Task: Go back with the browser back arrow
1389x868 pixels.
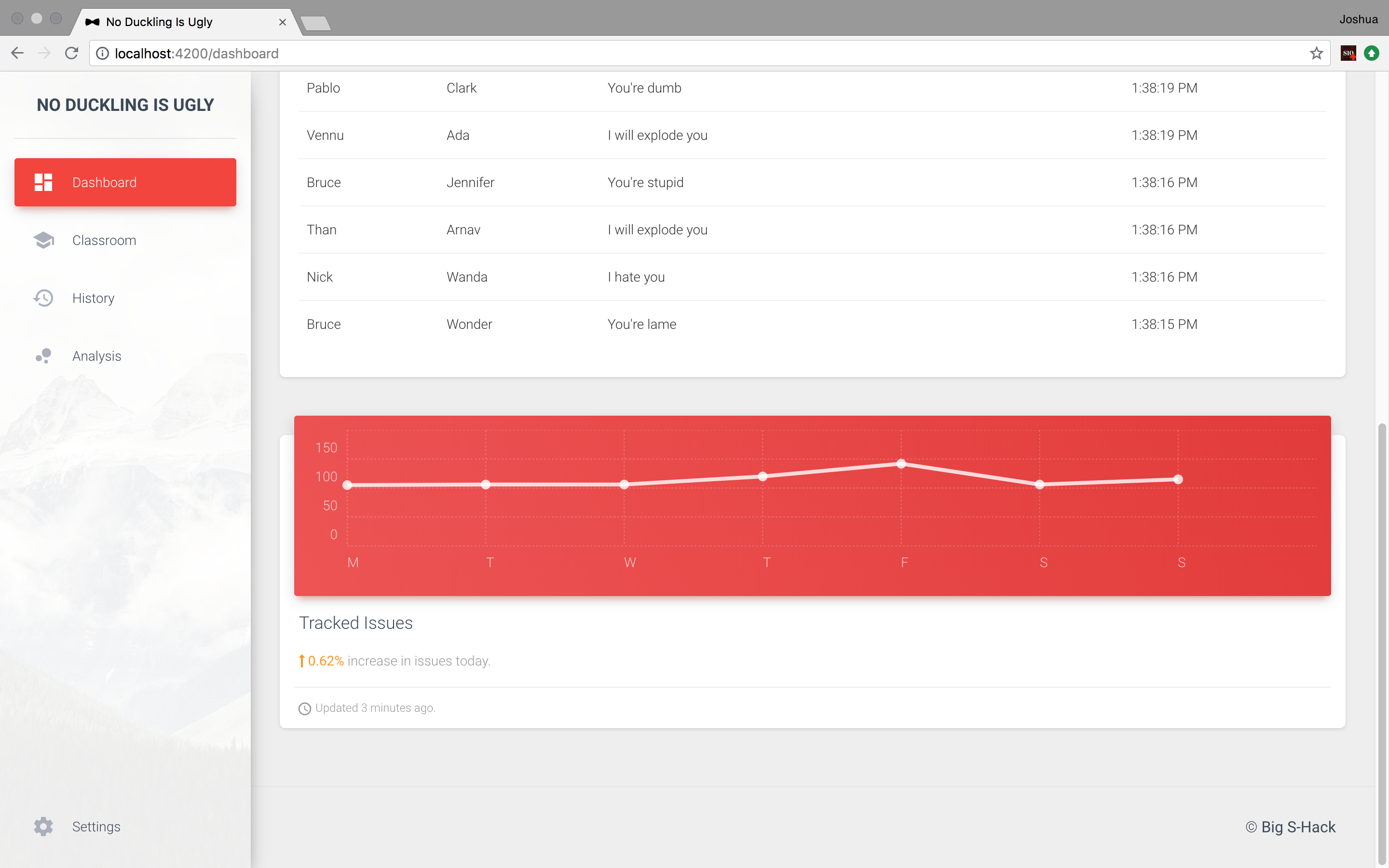Action: pos(17,54)
